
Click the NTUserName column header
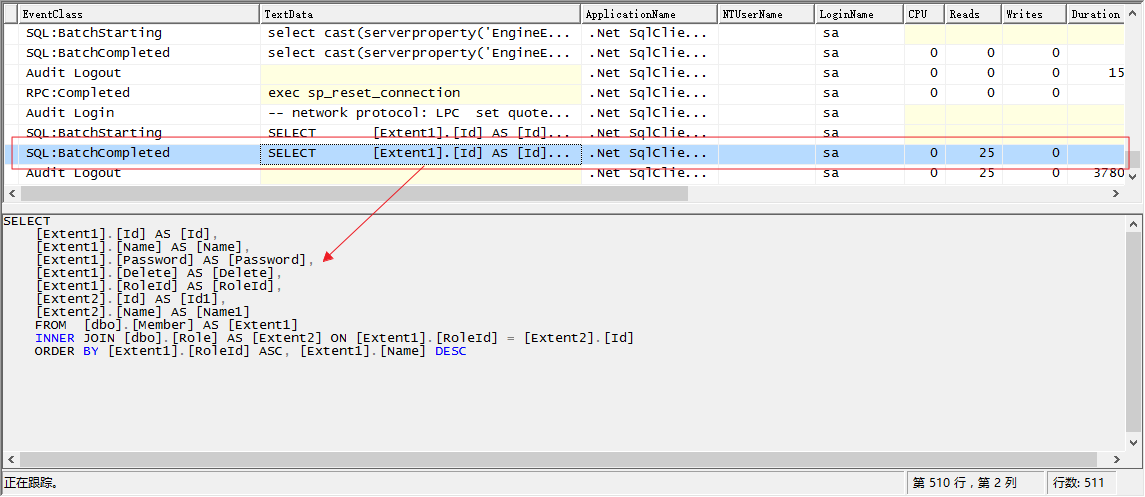pos(766,14)
